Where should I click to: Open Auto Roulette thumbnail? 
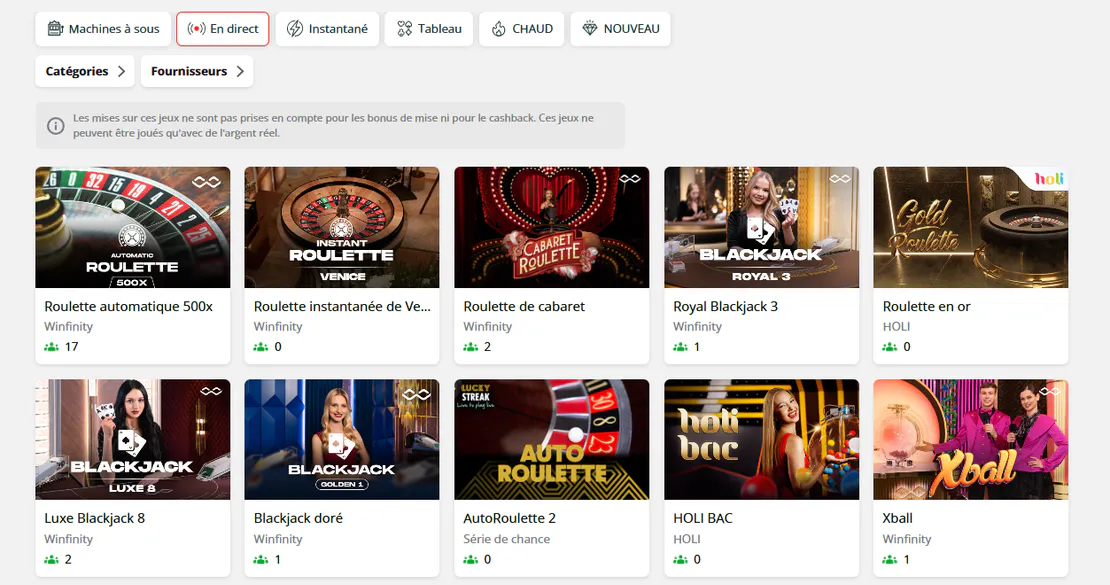pos(551,440)
